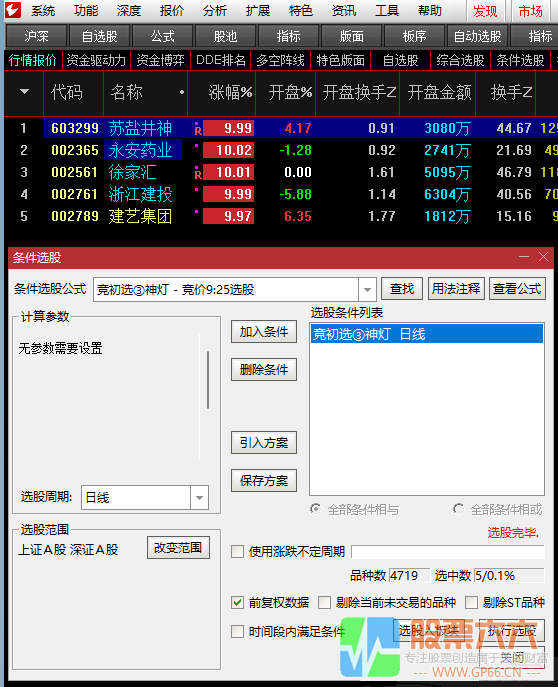Click the 自选股 toolbar button
The image size is (558, 687).
[x=99, y=36]
